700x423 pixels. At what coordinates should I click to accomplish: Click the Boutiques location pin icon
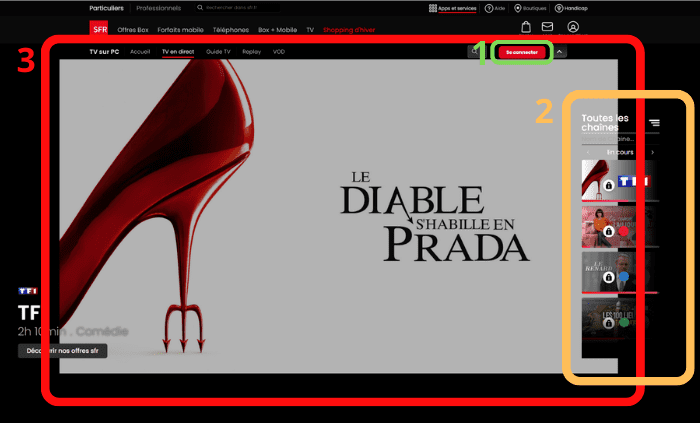click(518, 8)
